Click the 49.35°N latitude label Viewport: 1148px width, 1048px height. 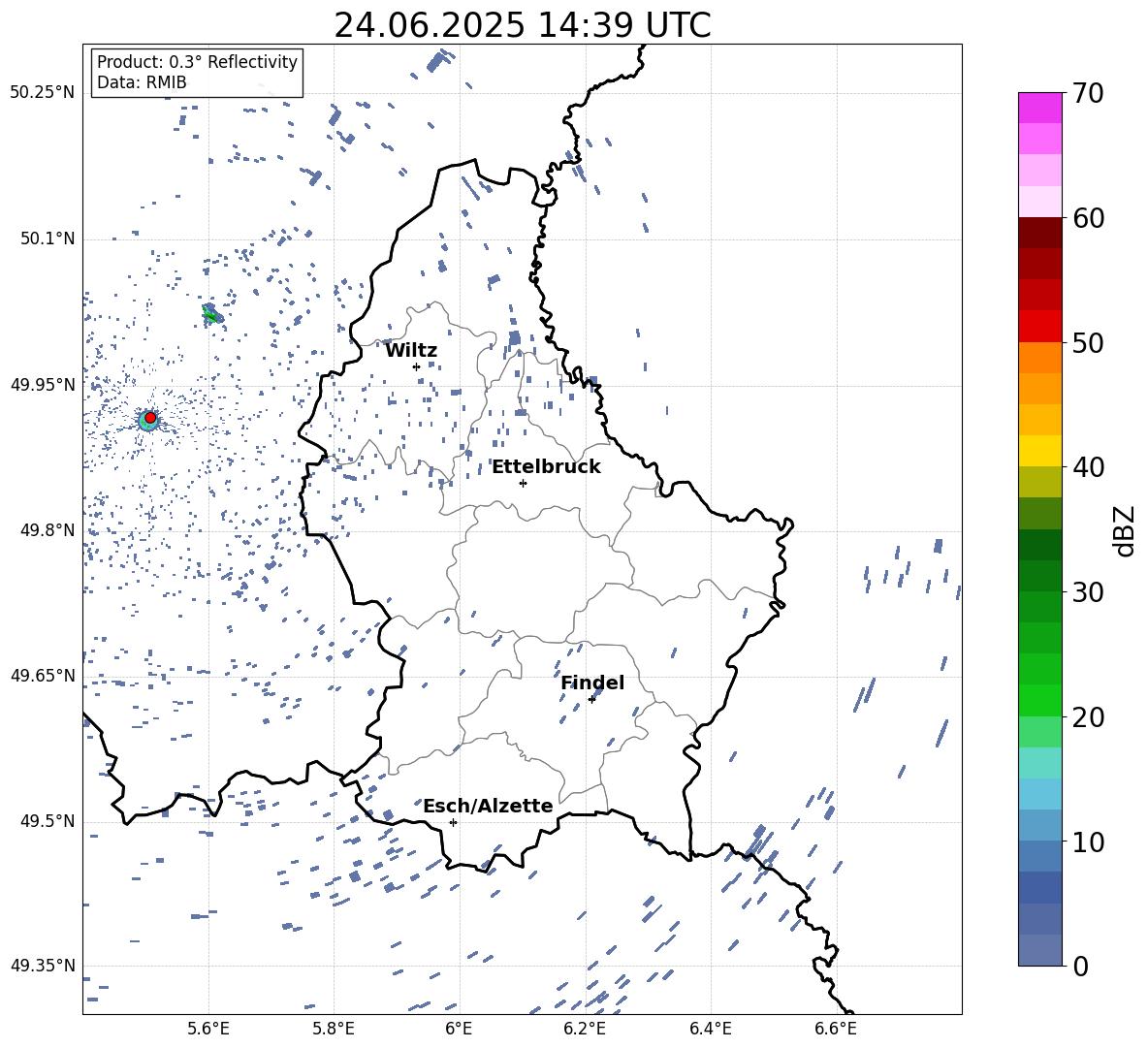coord(43,966)
